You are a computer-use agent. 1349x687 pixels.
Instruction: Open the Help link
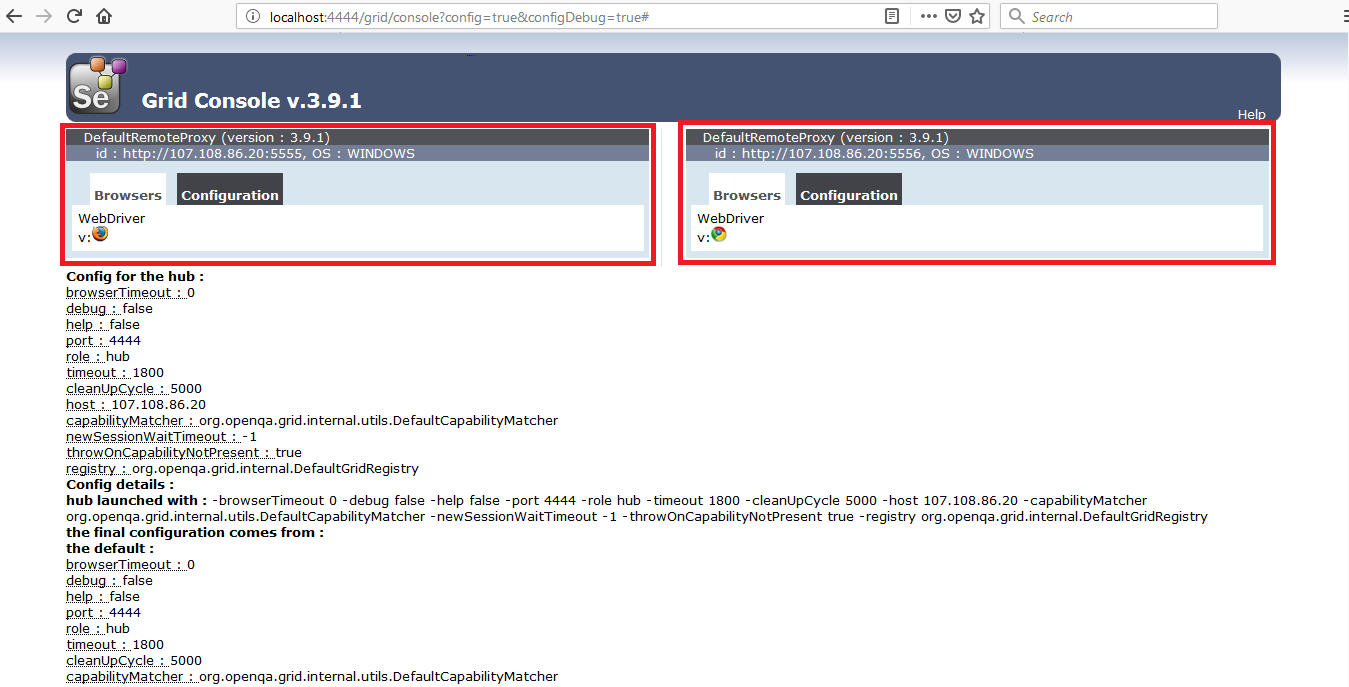1251,114
